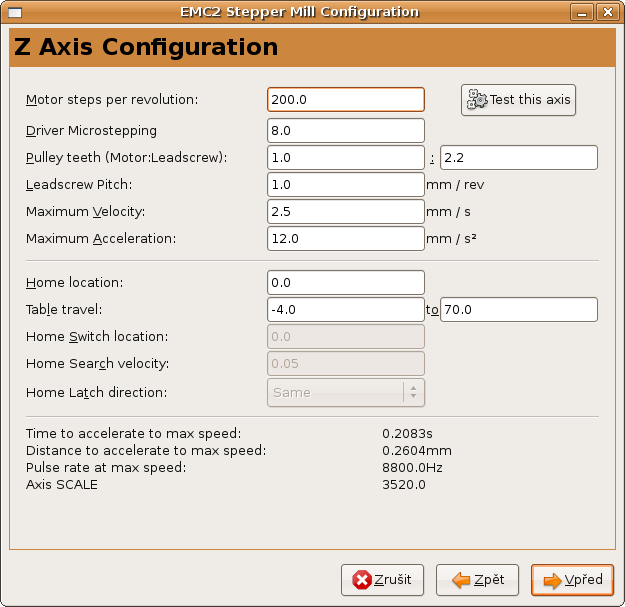The width and height of the screenshot is (625, 607).
Task: Close the EMC2 Stepper Mill Configuration window
Action: coord(612,12)
